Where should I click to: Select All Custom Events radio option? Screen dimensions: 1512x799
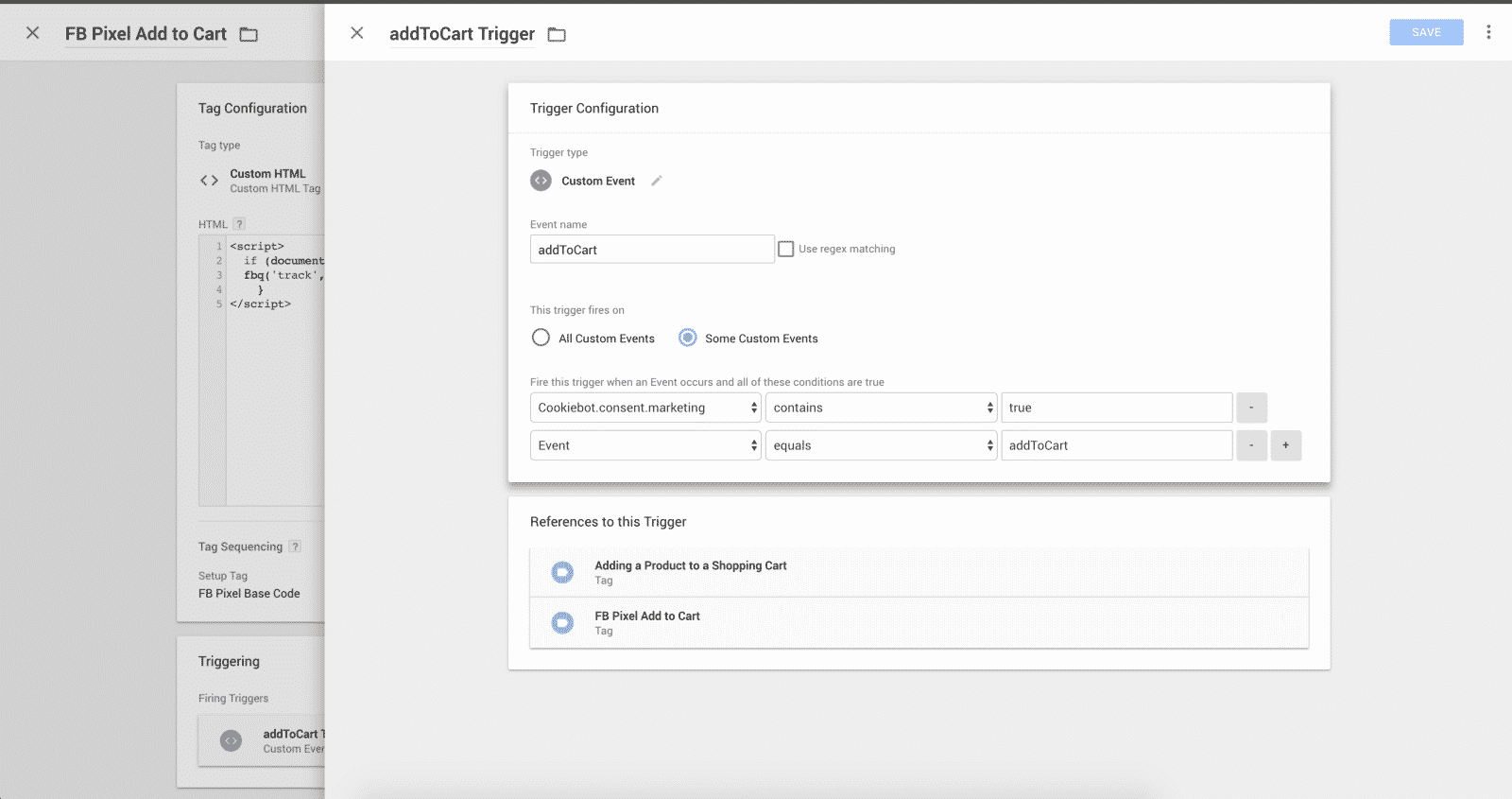point(541,338)
